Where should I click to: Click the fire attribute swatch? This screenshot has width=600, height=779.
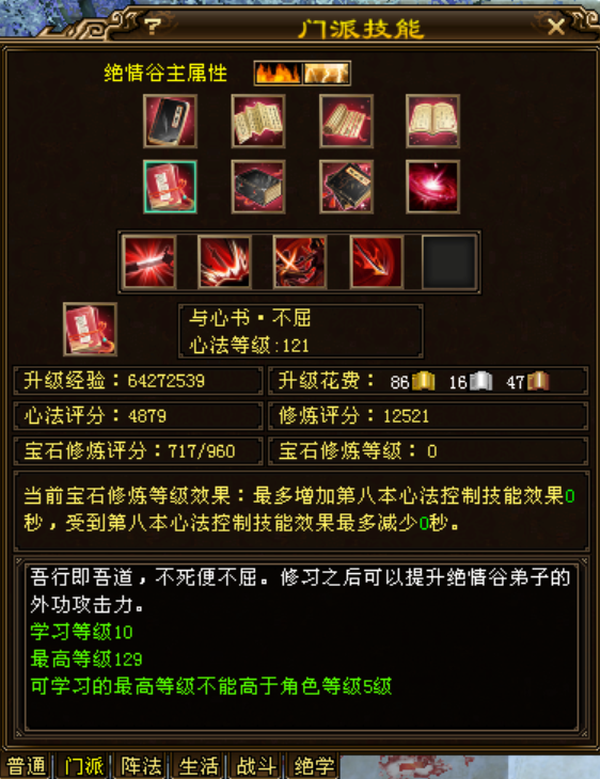[278, 74]
